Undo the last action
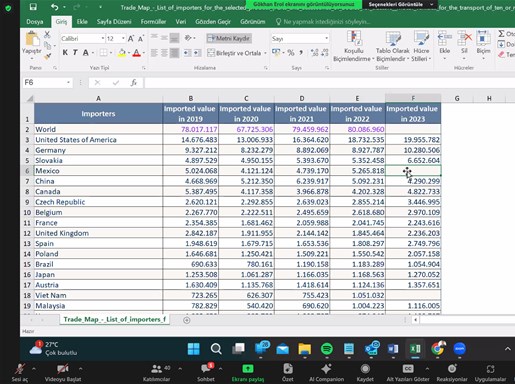Viewport: 515px width, 384px height. tap(54, 7)
